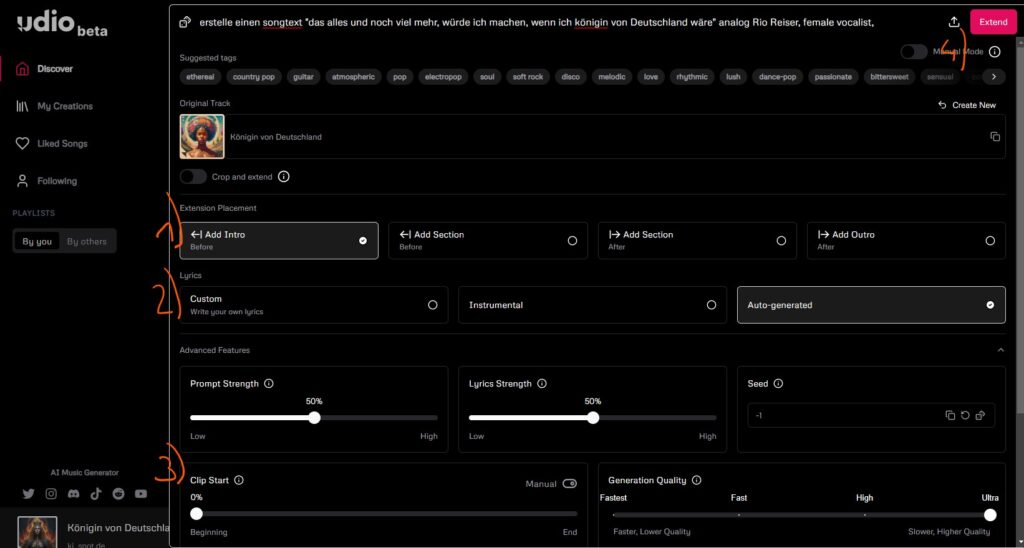Choose Add Outro extension placement
The image size is (1024, 548).
pos(906,241)
